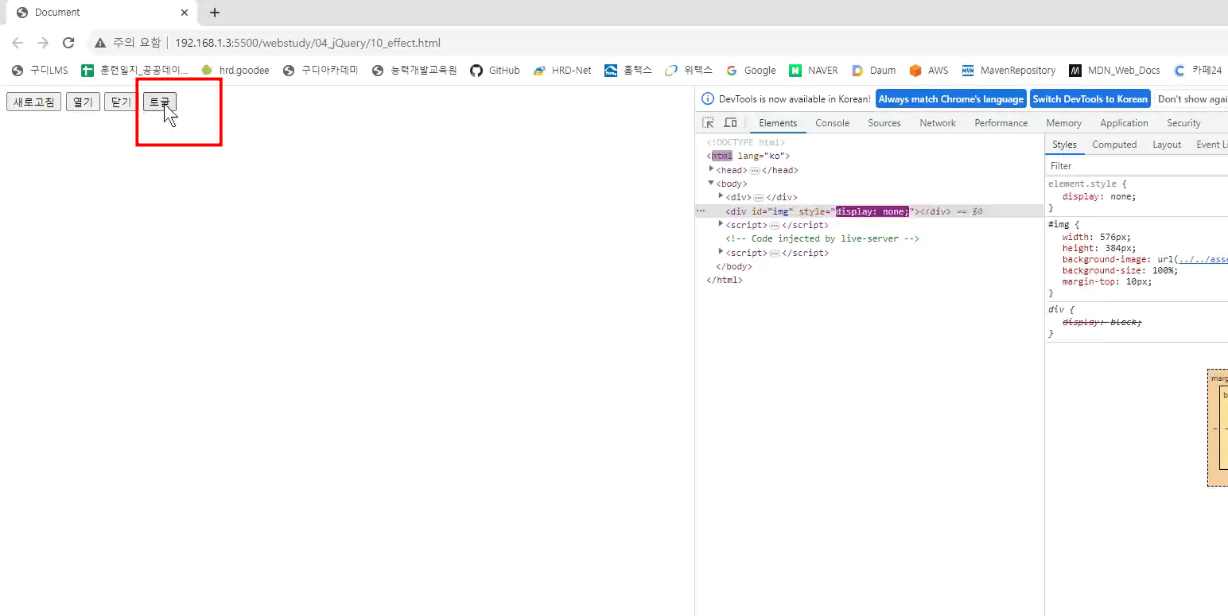The width and height of the screenshot is (1228, 616).
Task: Switch to the Security tab
Action: click(x=1183, y=123)
